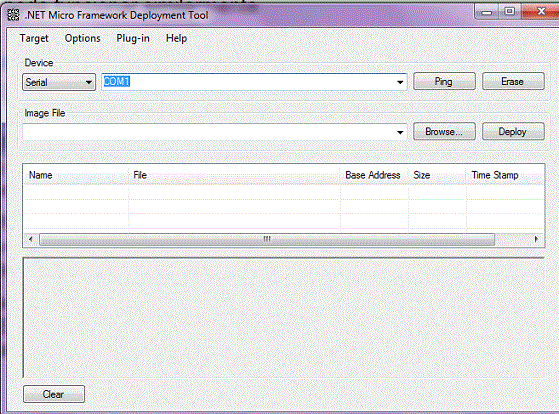
Task: Click inside the Image File path field
Action: pos(209,132)
